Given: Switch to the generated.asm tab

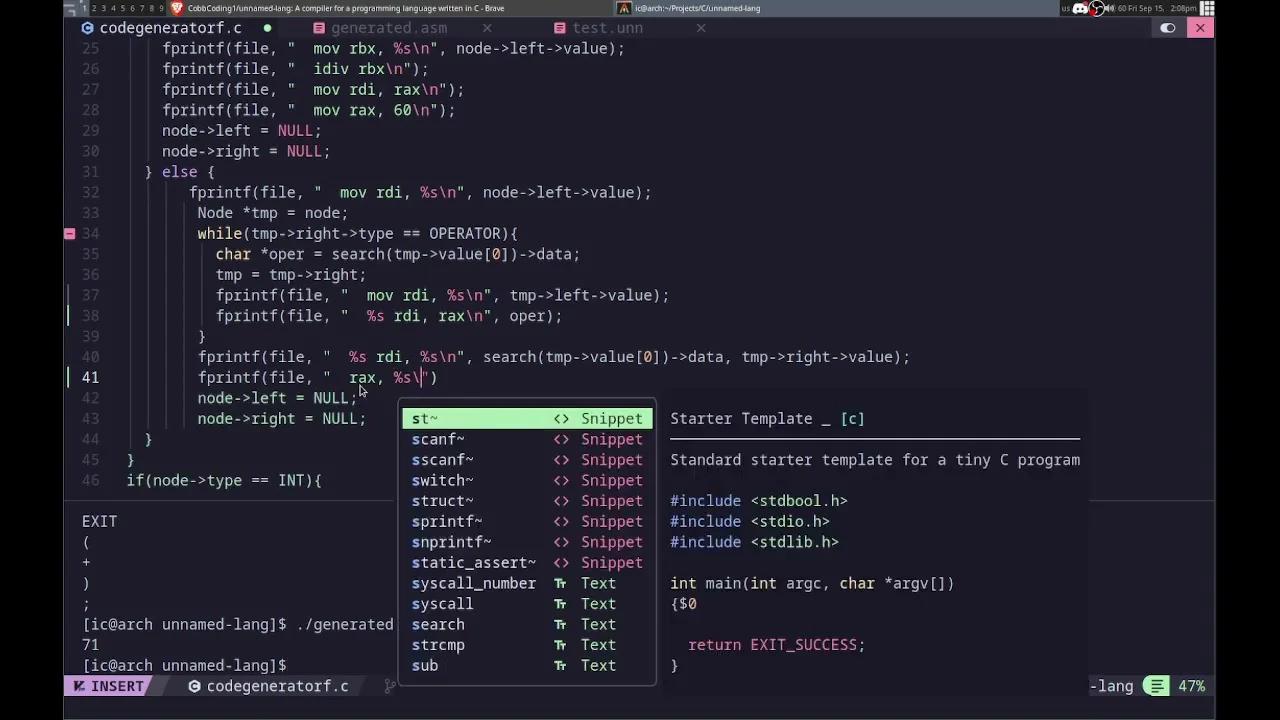Looking at the screenshot, I should [389, 28].
